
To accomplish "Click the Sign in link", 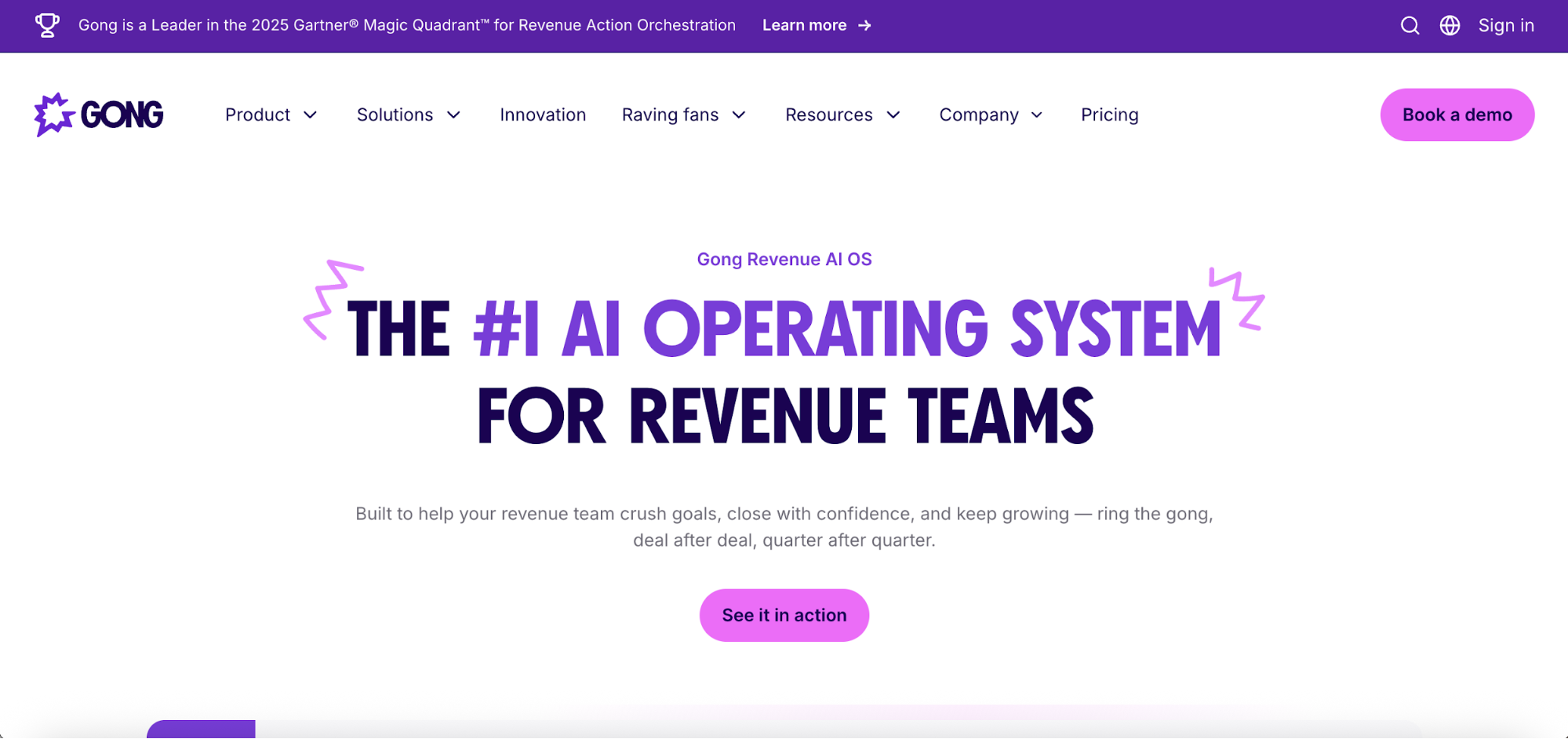I will (x=1505, y=26).
